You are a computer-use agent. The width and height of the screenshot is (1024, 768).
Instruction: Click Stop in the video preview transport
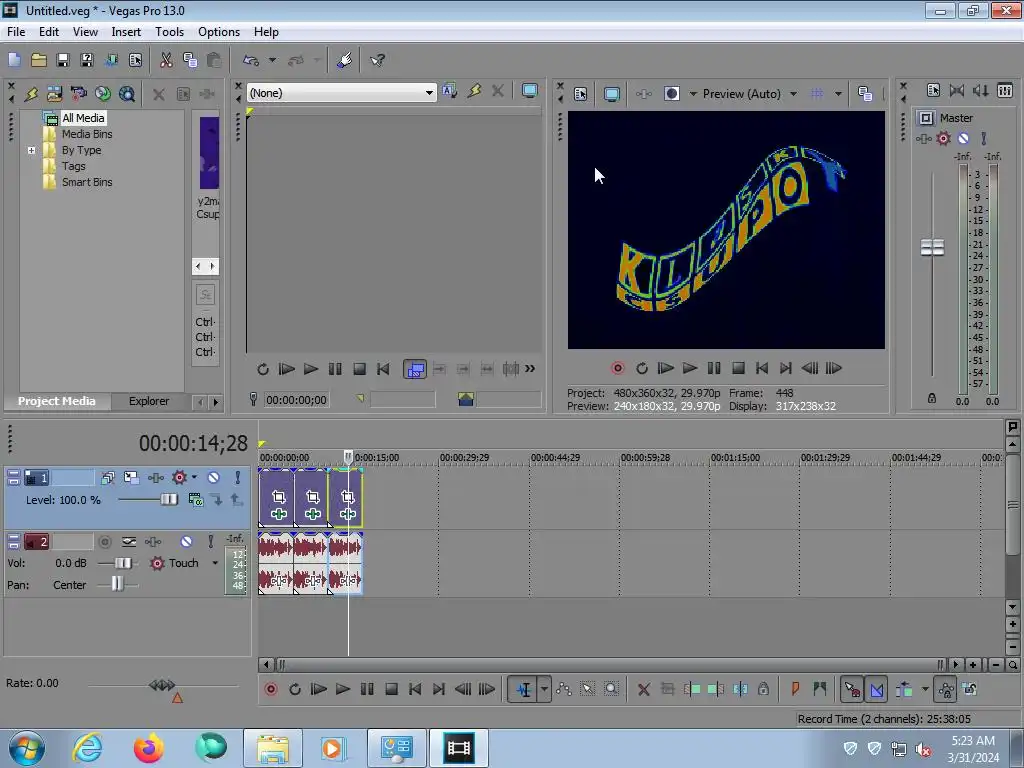coord(738,368)
